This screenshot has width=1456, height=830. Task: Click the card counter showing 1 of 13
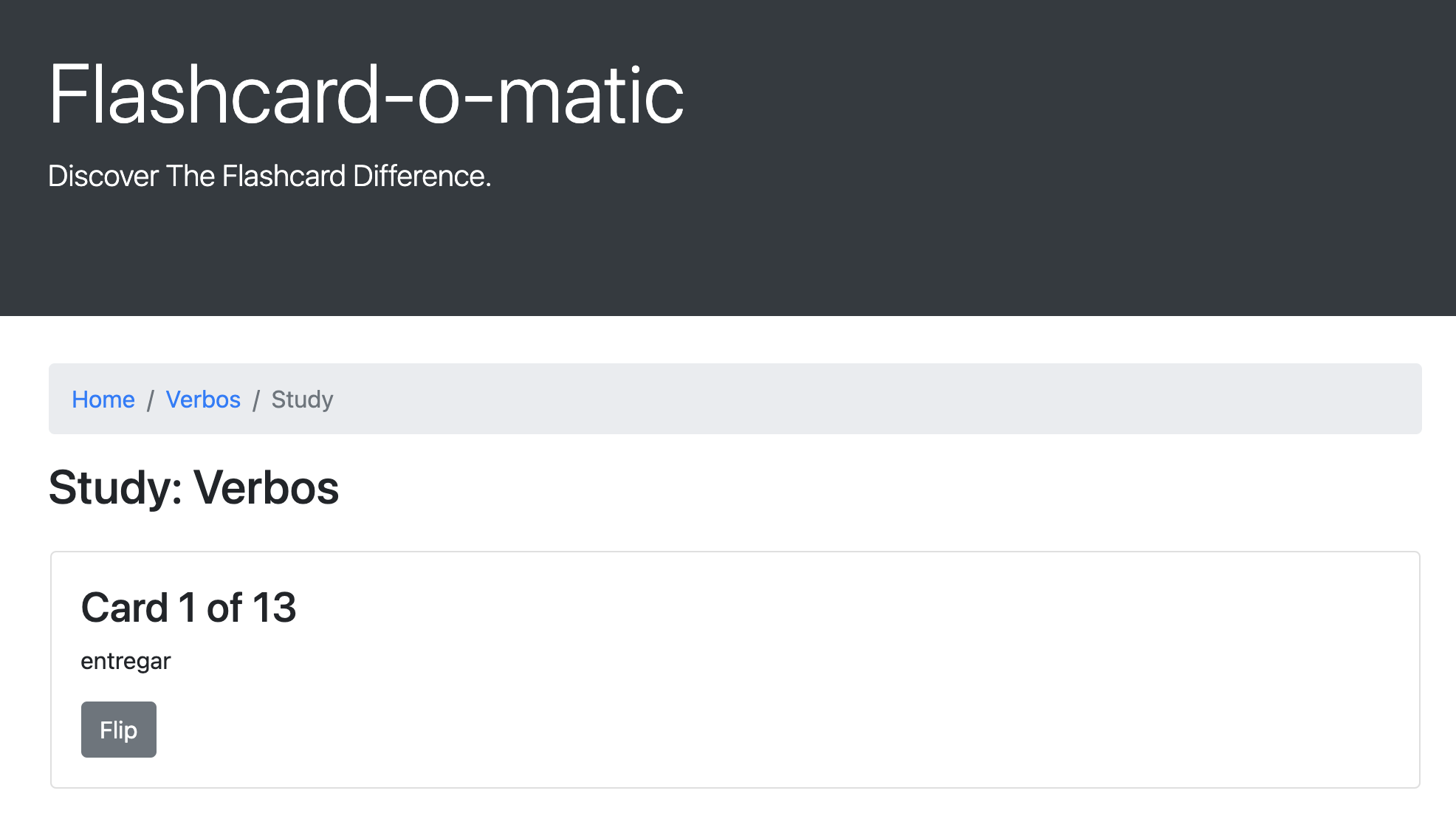pos(188,608)
